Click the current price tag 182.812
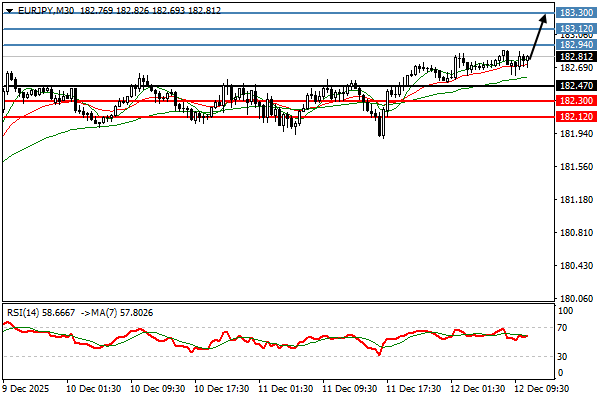Viewport: 600px width, 400px height. pyautogui.click(x=575, y=56)
